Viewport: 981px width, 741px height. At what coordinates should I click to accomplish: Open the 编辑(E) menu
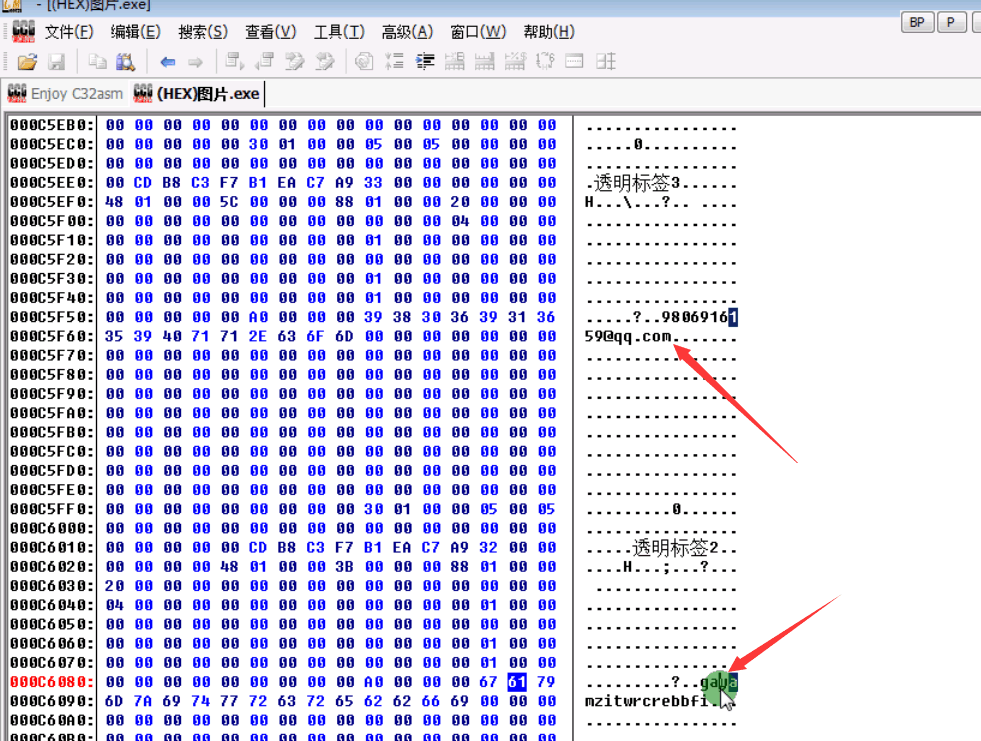[x=135, y=32]
